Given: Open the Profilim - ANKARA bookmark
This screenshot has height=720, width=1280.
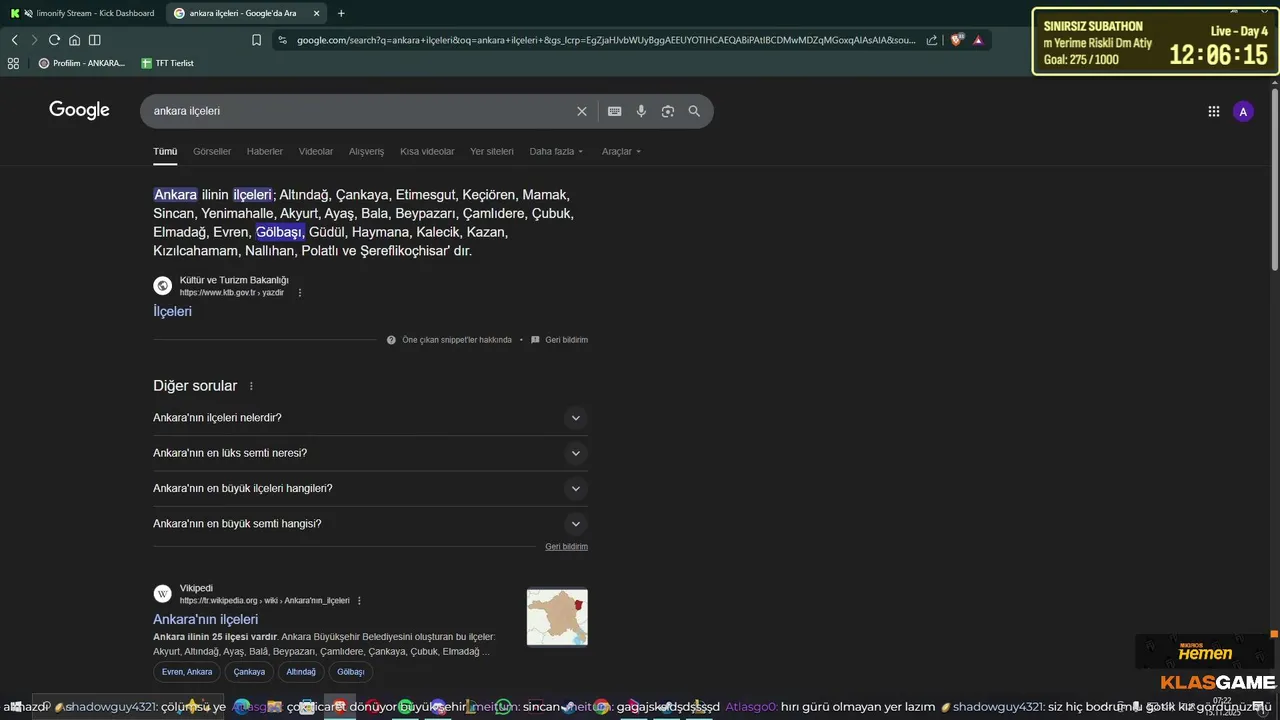Looking at the screenshot, I should [x=82, y=63].
